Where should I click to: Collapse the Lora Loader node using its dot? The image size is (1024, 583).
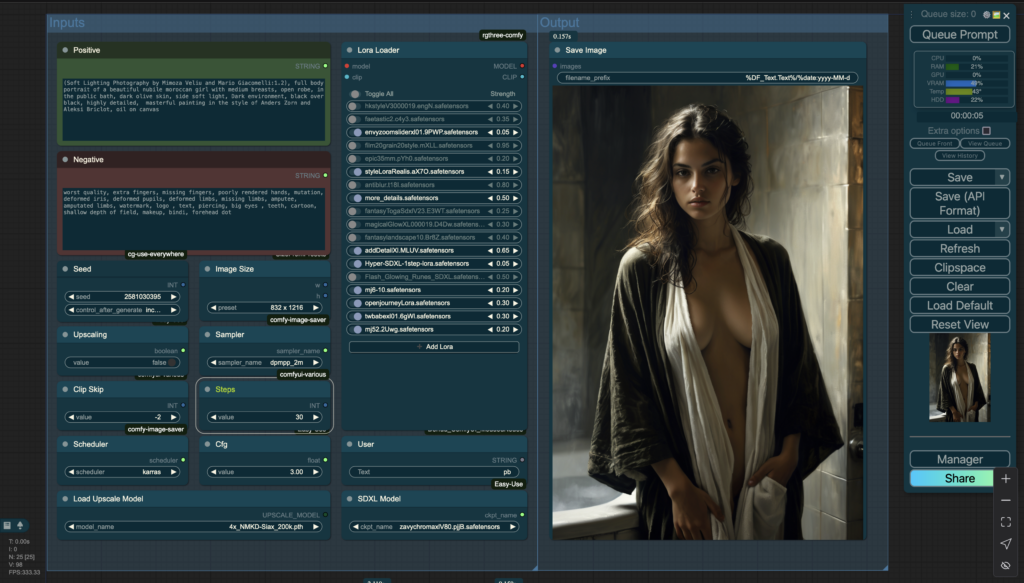pos(349,50)
